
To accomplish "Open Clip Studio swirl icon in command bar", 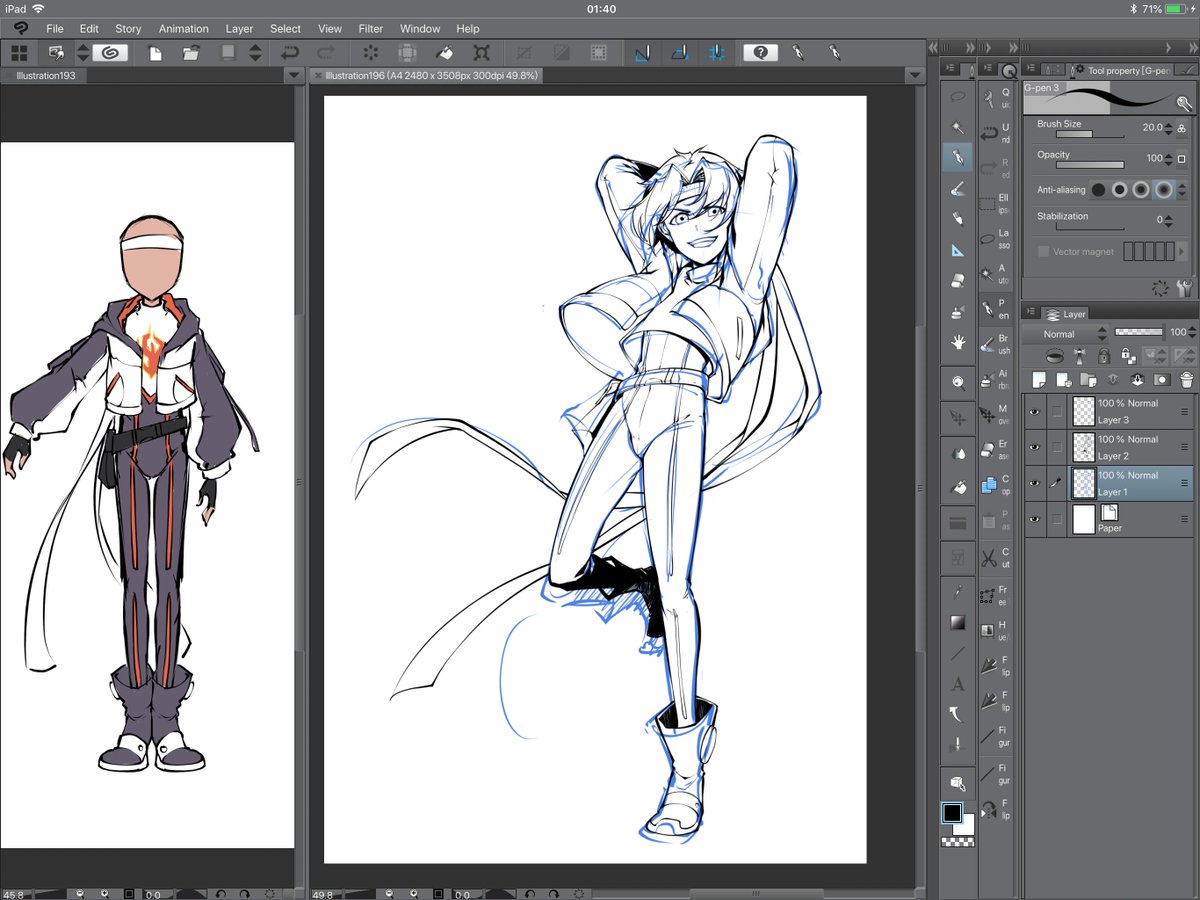I will pyautogui.click(x=110, y=53).
